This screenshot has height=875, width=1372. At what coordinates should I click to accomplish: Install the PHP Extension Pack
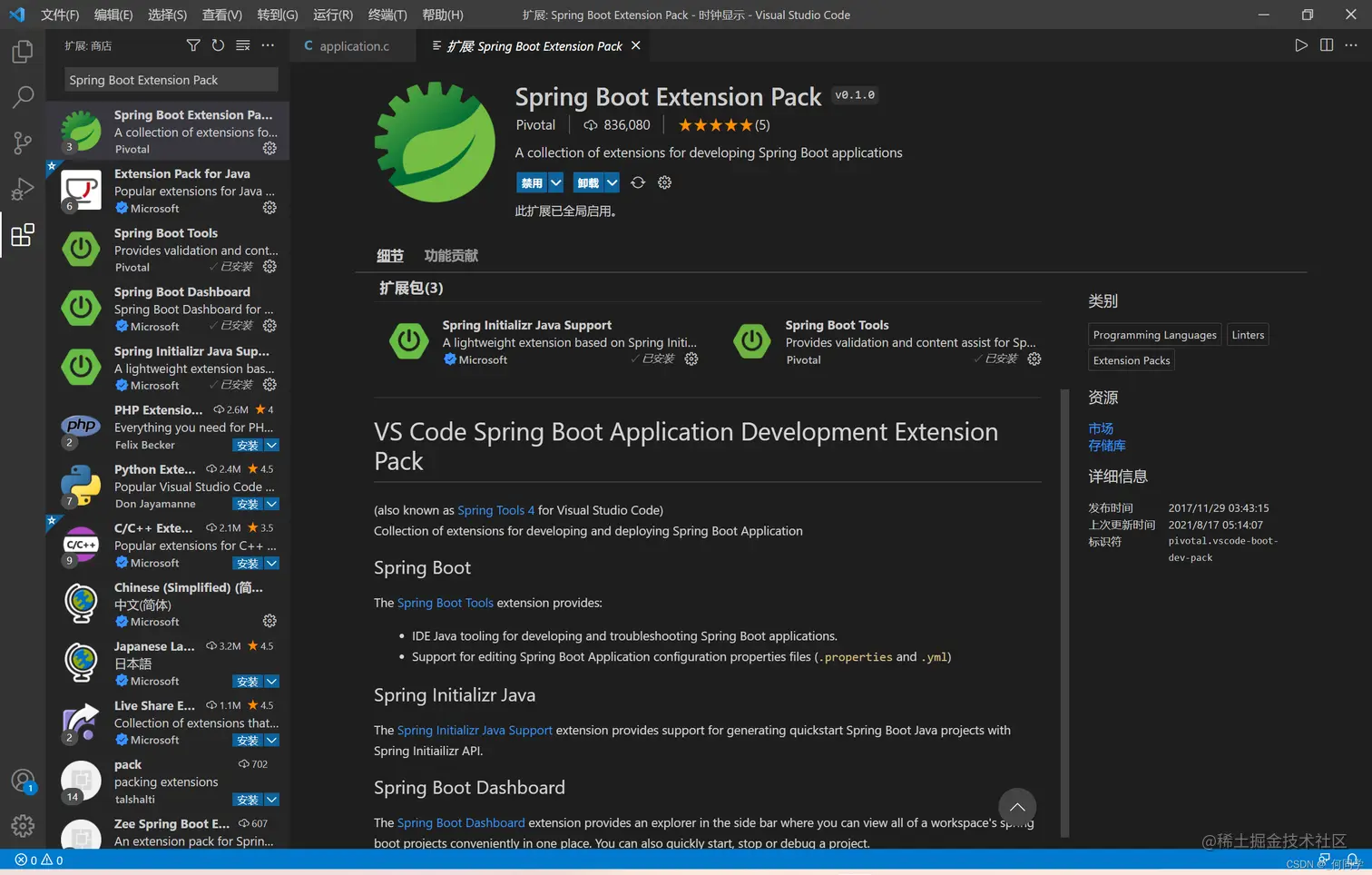(248, 446)
